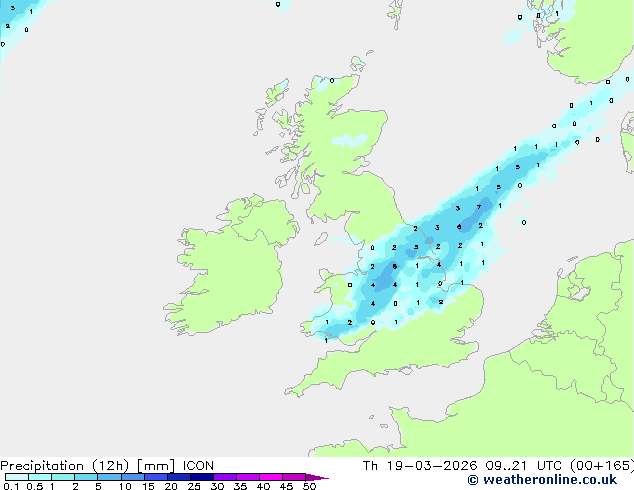Pick the 15 to 20 mm legend swatch
Viewport: 634px width, 490px height.
coord(156,477)
